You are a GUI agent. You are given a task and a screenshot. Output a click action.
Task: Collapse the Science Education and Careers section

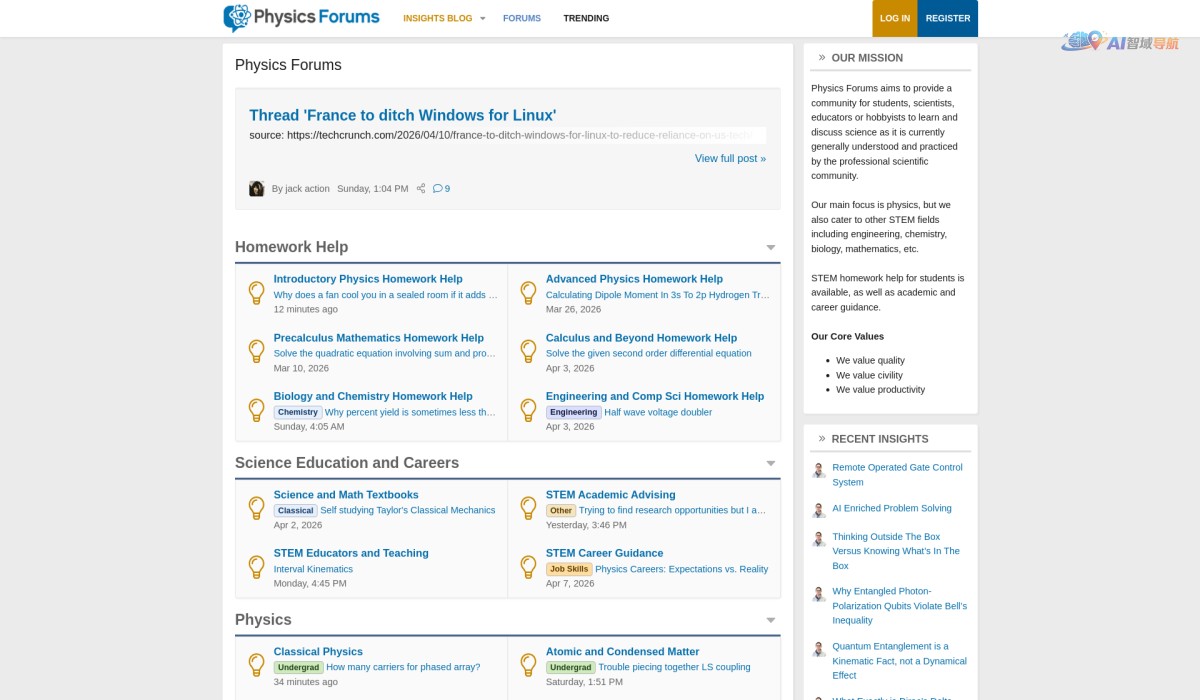tap(770, 463)
